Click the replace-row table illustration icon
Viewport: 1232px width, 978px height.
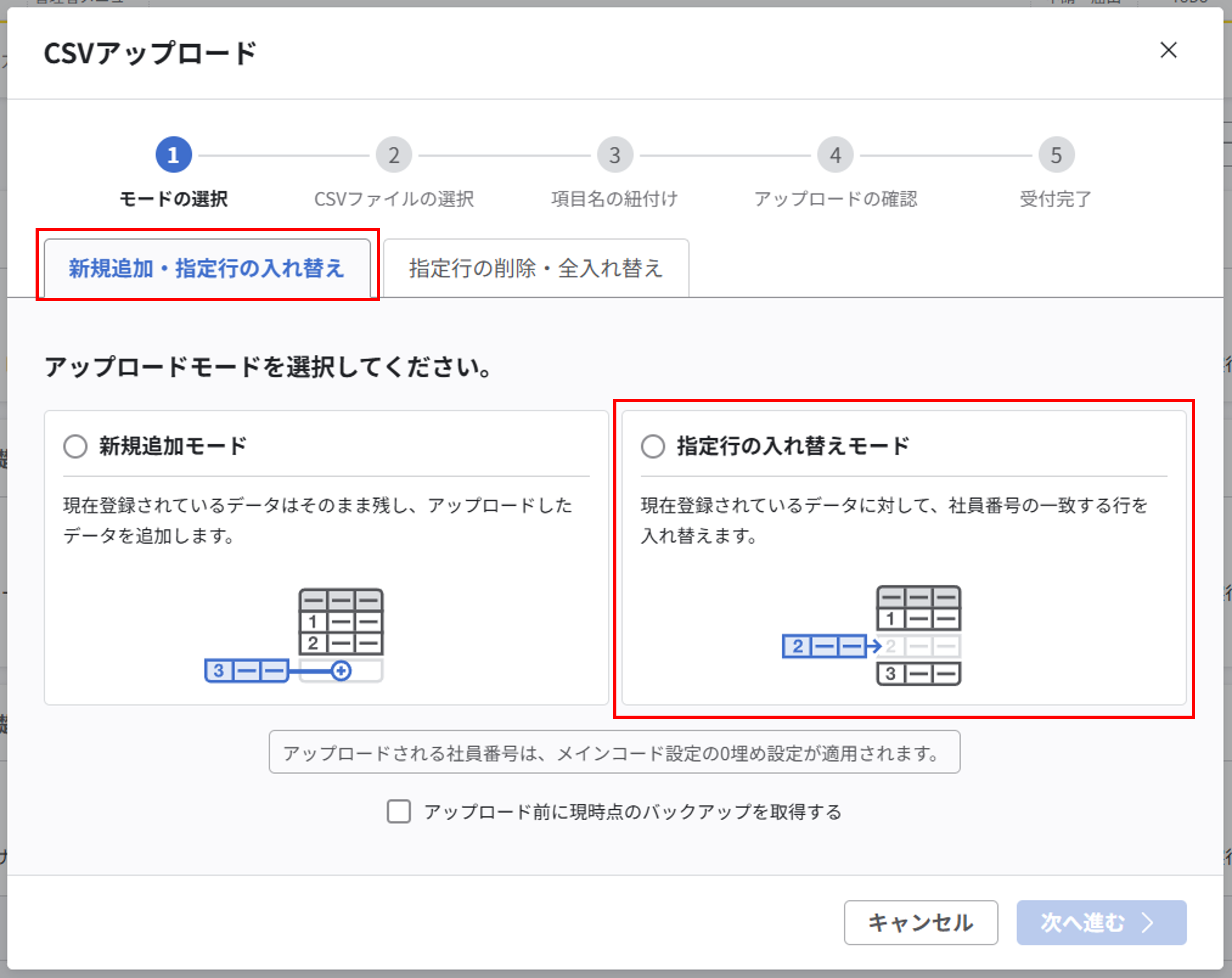(871, 635)
